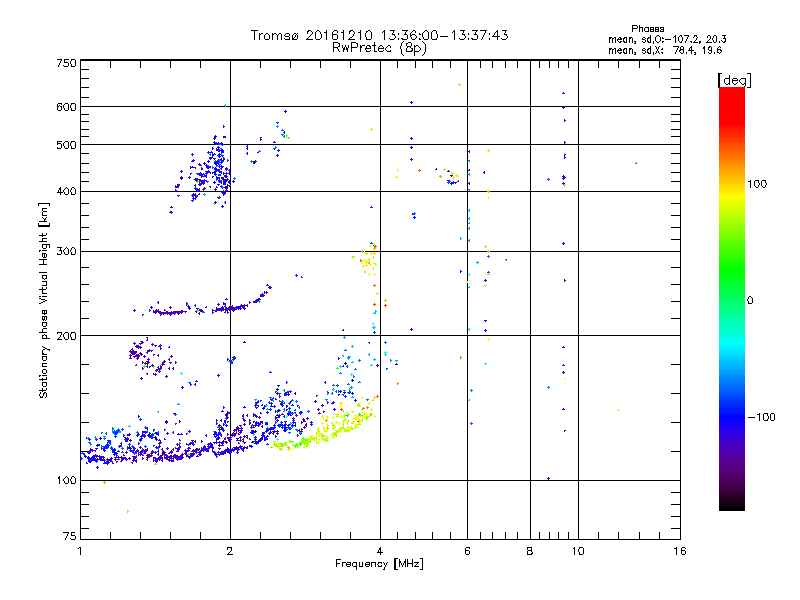Click the '[deg]' colorbar label
The image size is (800, 600).
(x=734, y=80)
